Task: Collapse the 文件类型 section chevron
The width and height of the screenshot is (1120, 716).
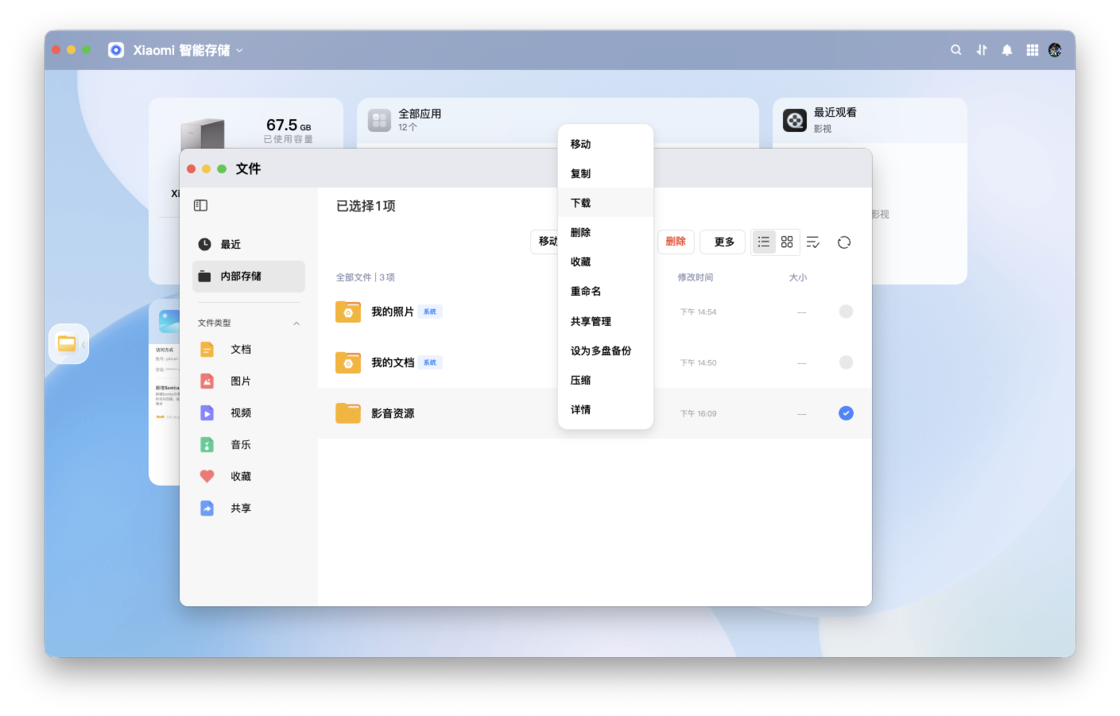Action: point(296,323)
